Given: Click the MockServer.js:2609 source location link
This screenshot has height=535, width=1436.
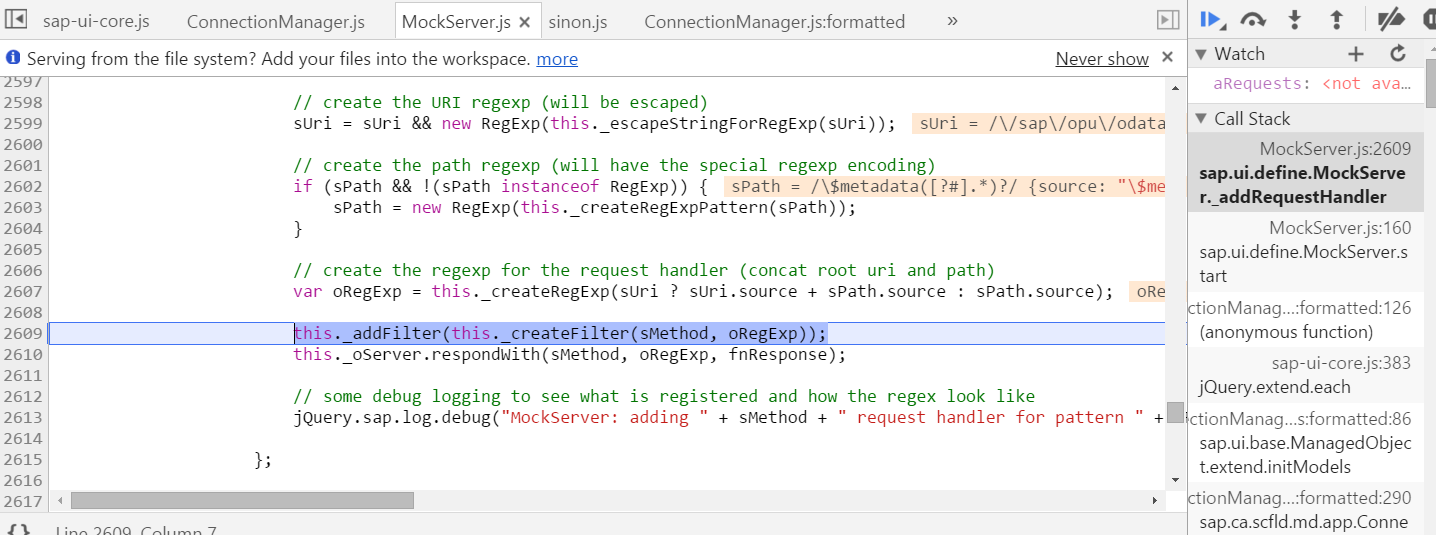Looking at the screenshot, I should point(1335,149).
